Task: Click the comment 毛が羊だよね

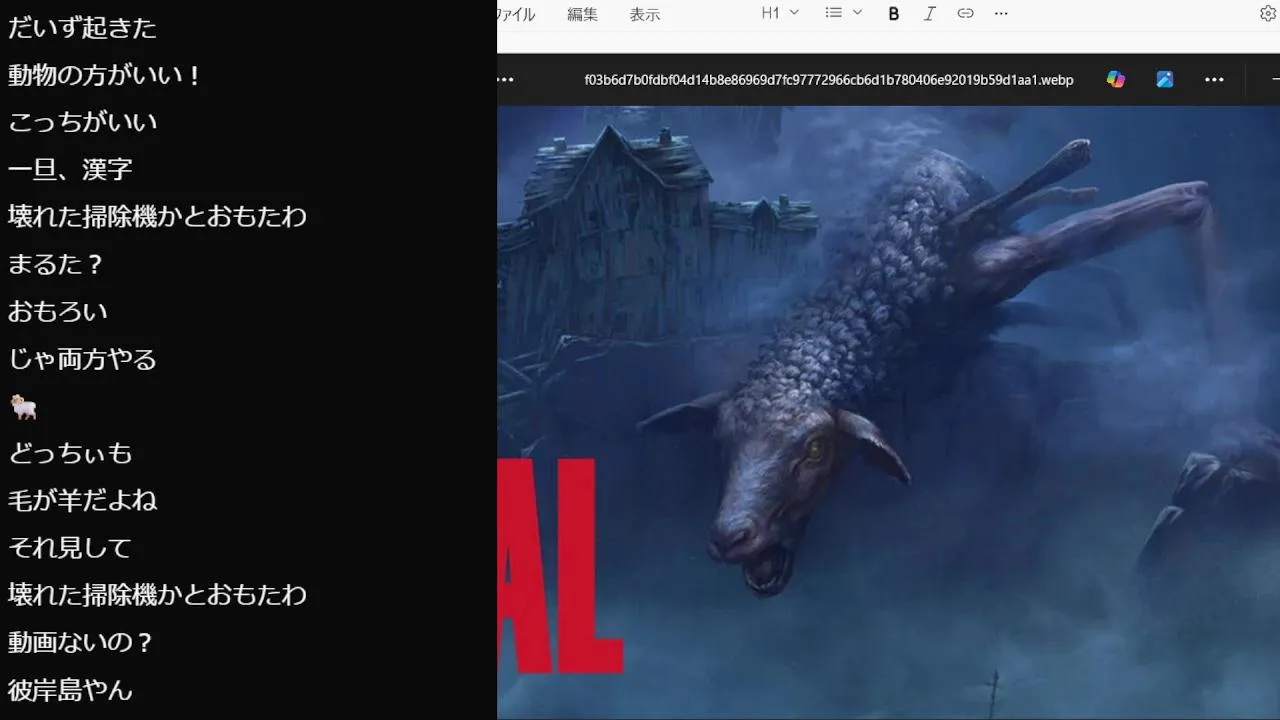Action: pos(83,500)
